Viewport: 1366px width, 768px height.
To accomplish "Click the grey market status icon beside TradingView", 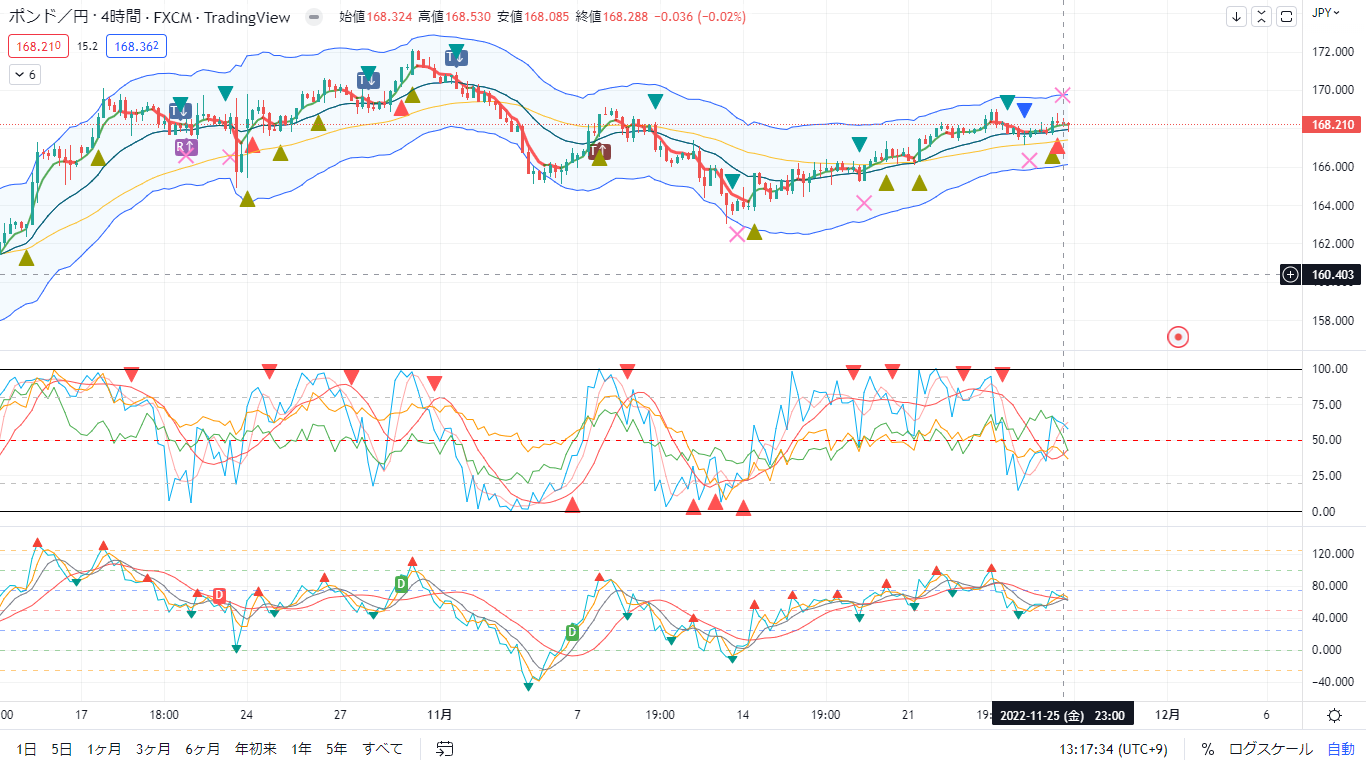I will 314,17.
